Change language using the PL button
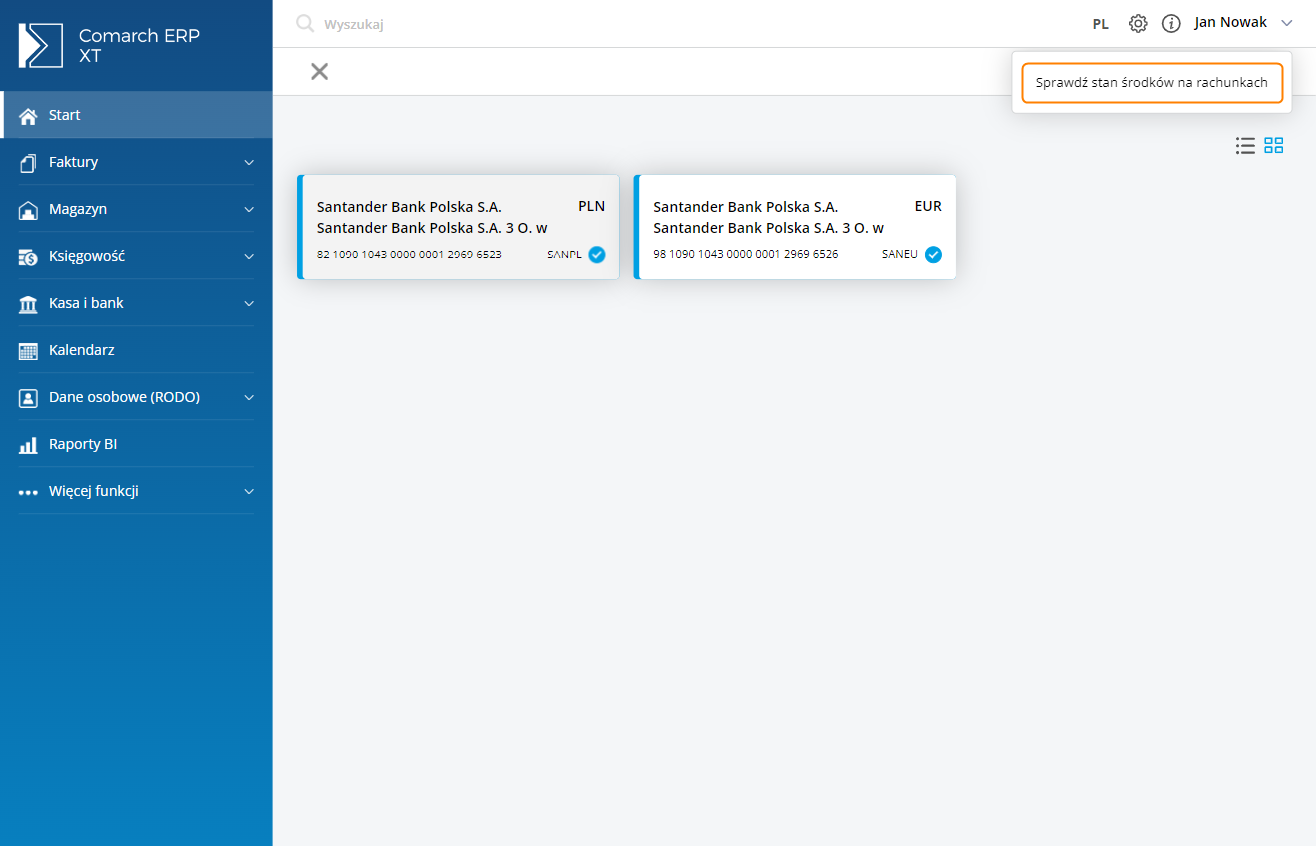Image resolution: width=1316 pixels, height=846 pixels. (x=1100, y=24)
